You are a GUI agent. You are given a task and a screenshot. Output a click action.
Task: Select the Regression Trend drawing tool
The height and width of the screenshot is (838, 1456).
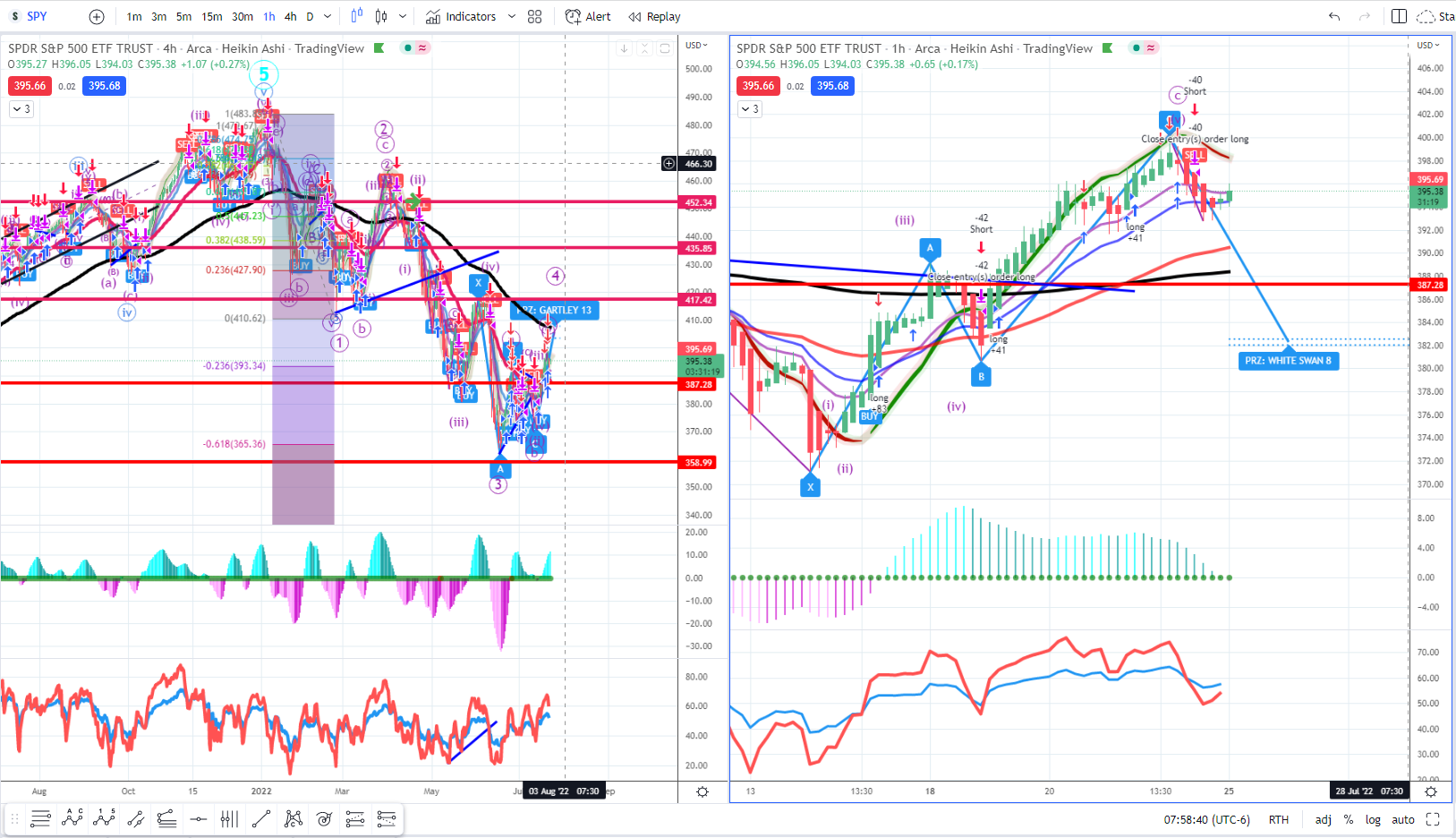point(166,818)
